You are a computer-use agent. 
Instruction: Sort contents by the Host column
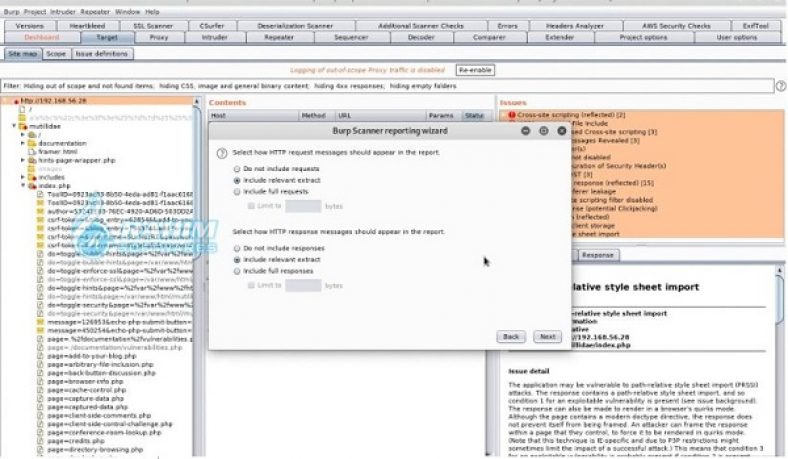(253, 116)
